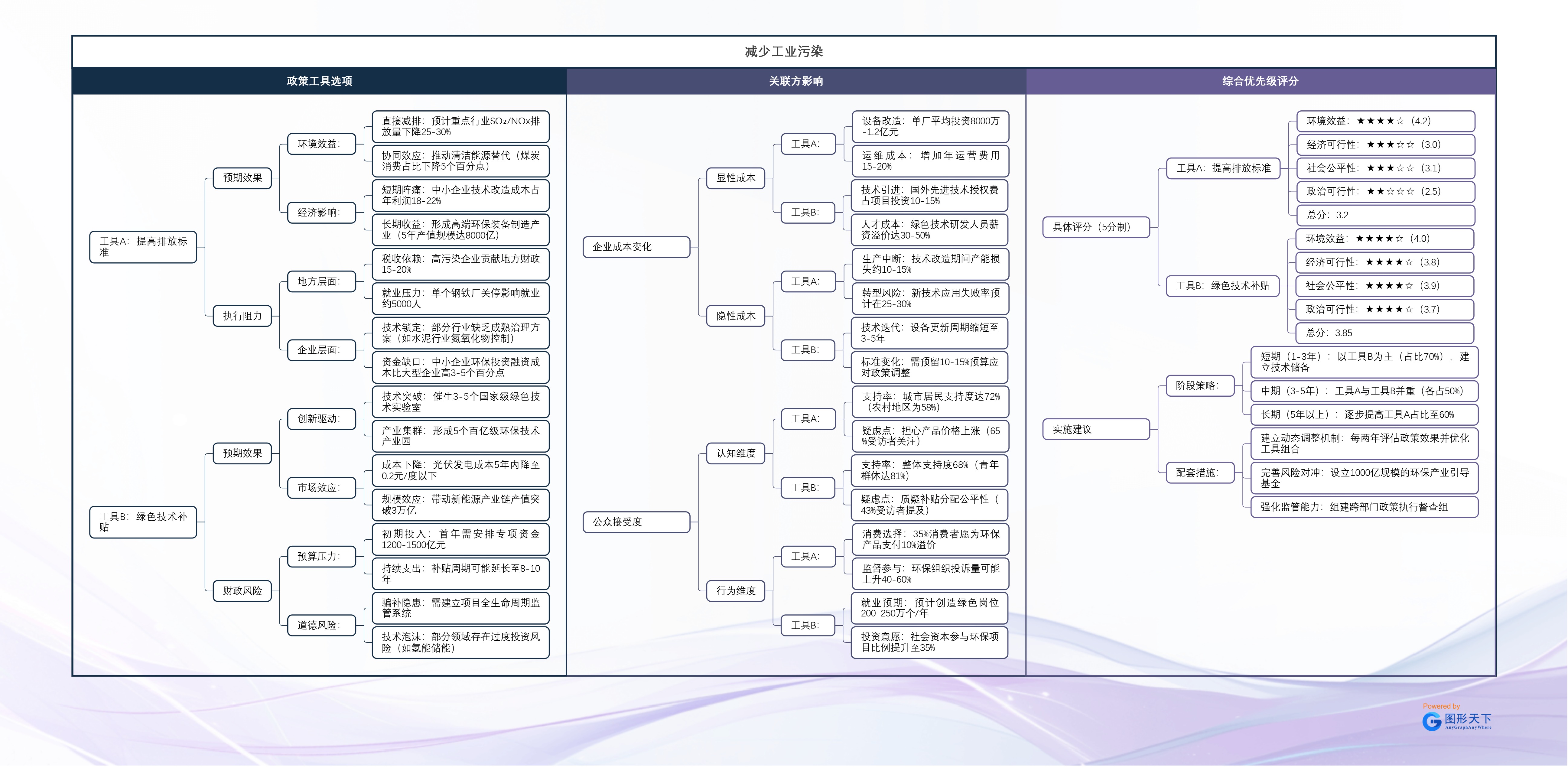Click the 具体评分（5分制）node
Viewport: 1568px width, 767px height.
tap(1096, 227)
